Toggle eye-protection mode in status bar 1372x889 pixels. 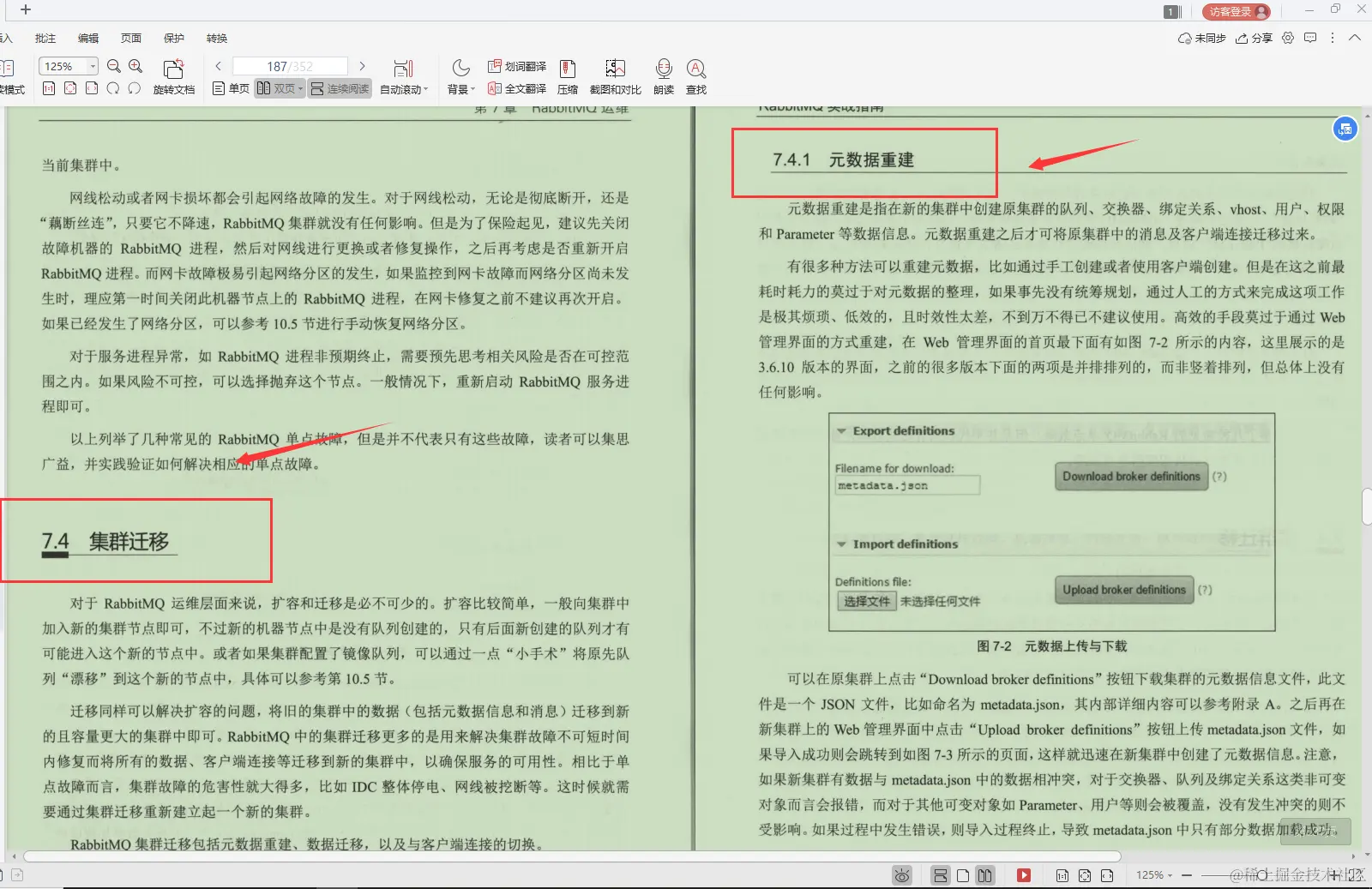[x=902, y=875]
